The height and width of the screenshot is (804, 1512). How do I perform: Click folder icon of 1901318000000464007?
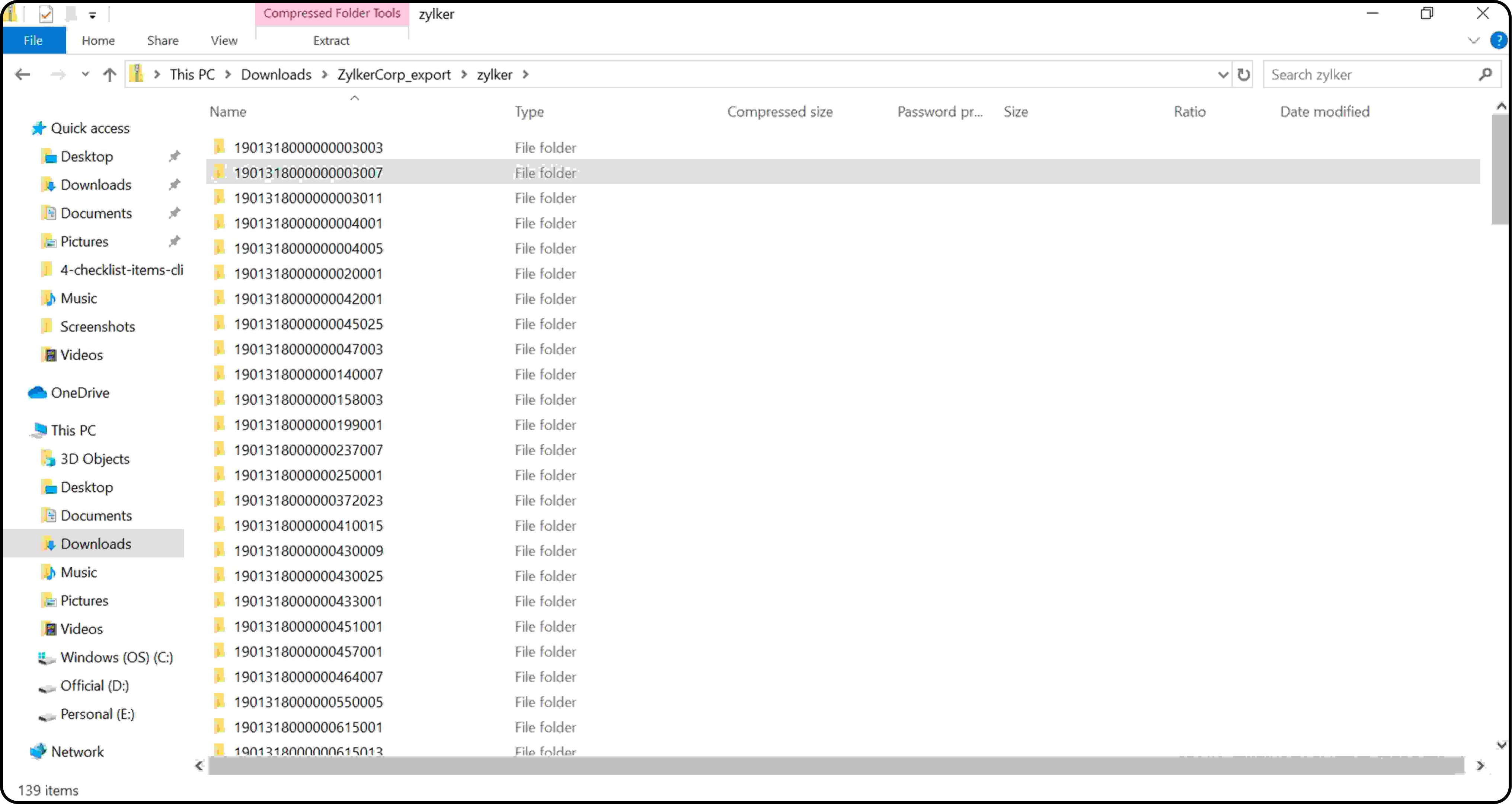tap(220, 677)
